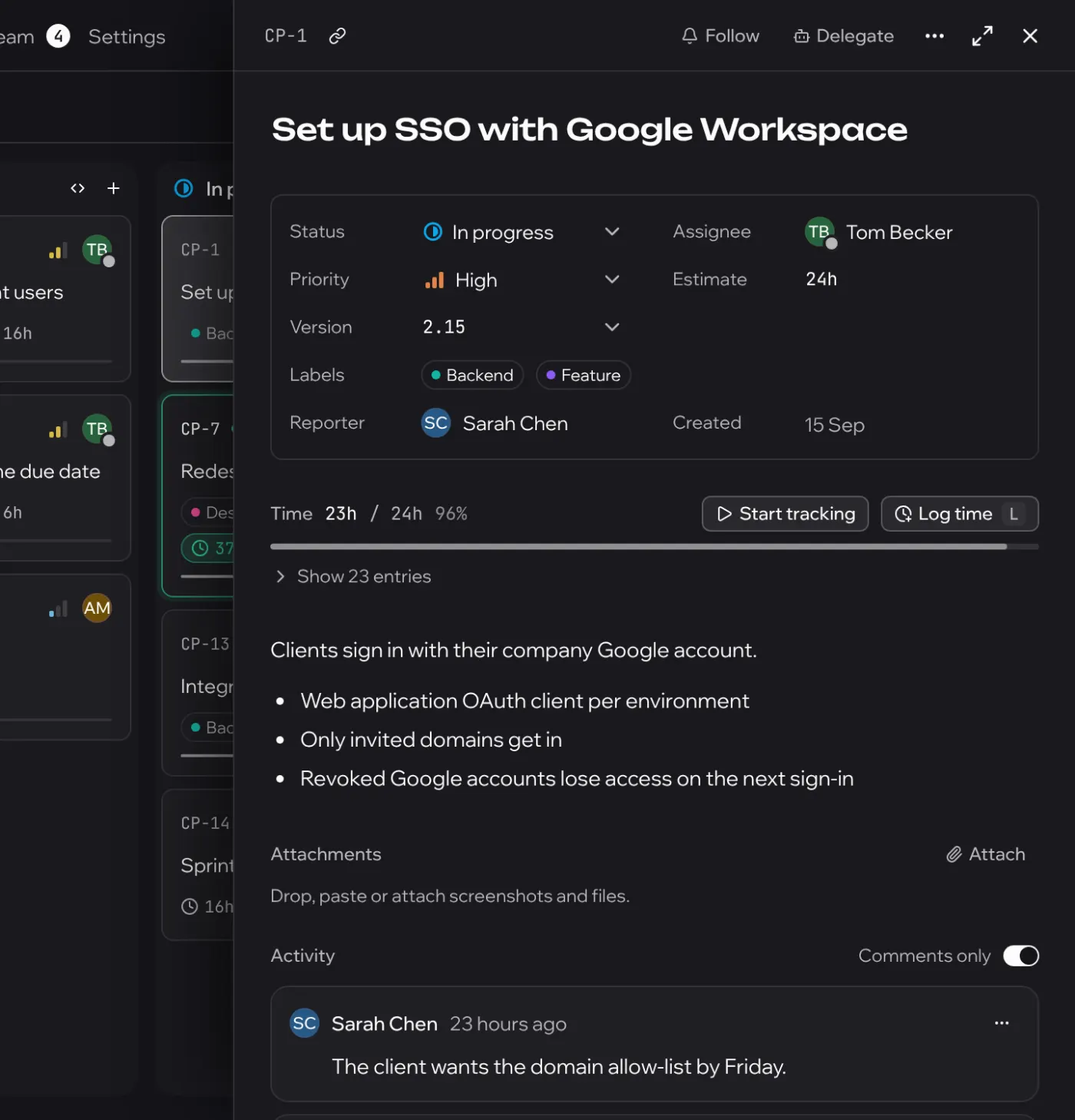Open the three-dot more actions menu in header
The image size is (1075, 1120).
[x=934, y=36]
